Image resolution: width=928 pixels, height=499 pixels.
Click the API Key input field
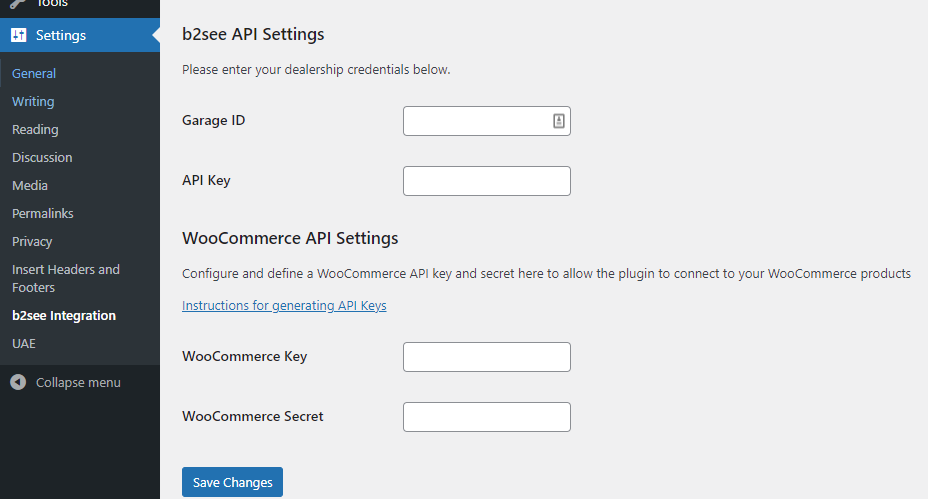pyautogui.click(x=486, y=181)
